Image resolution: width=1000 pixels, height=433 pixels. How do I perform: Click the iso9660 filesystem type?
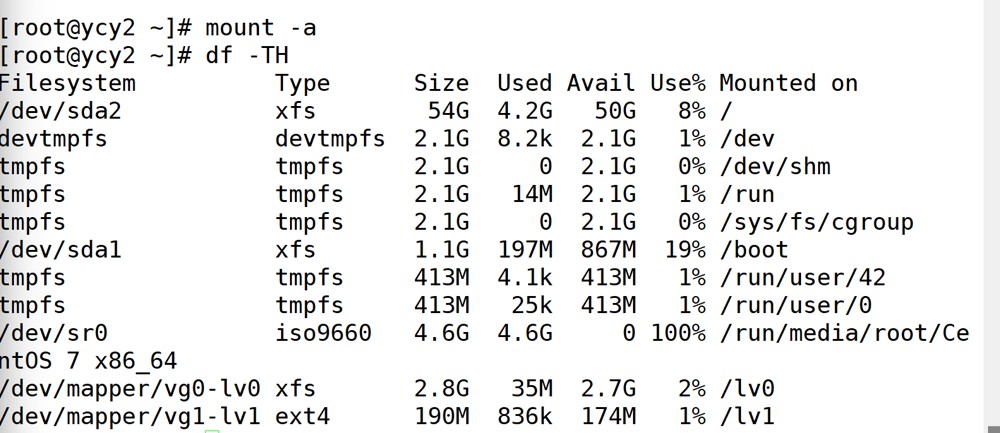[x=323, y=334]
